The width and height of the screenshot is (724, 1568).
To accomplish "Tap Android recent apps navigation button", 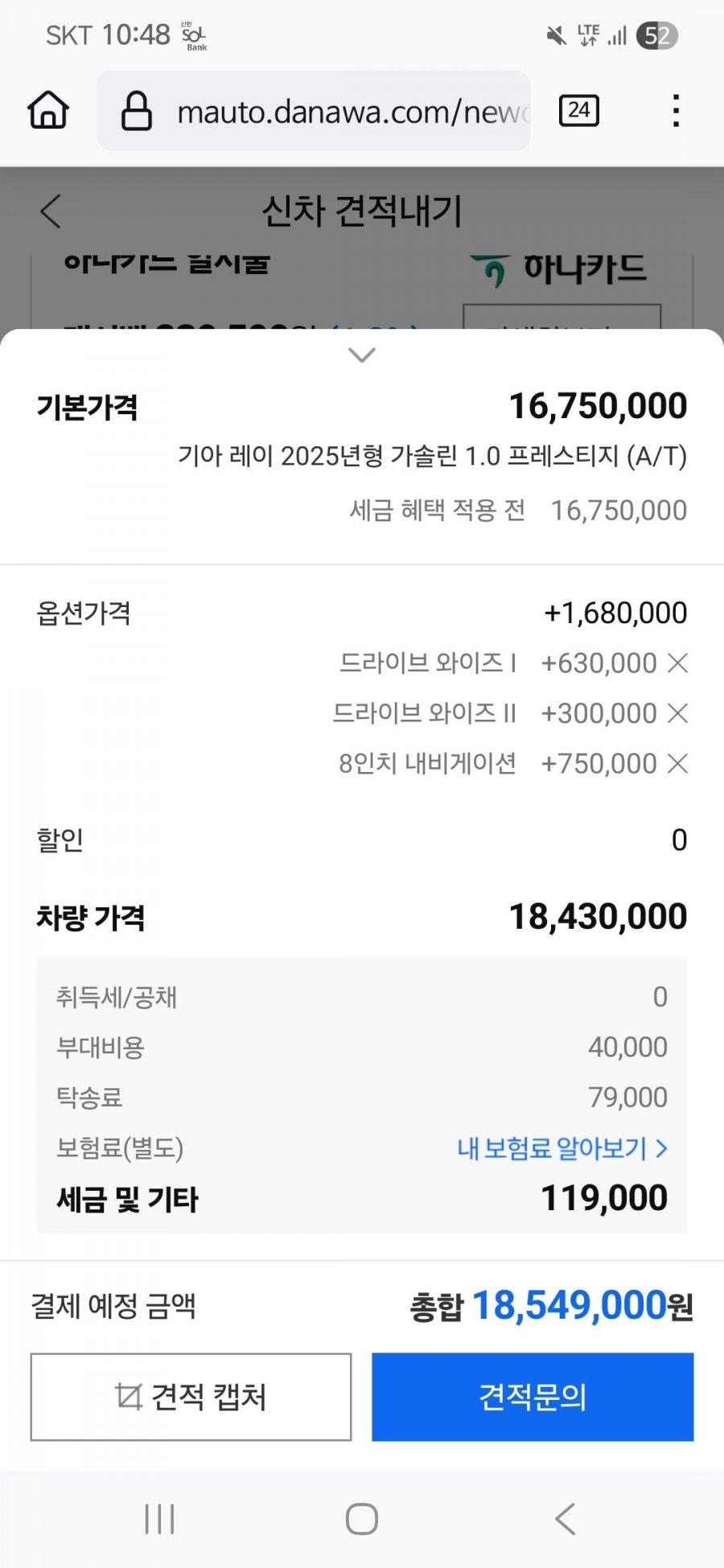I will pyautogui.click(x=159, y=1519).
